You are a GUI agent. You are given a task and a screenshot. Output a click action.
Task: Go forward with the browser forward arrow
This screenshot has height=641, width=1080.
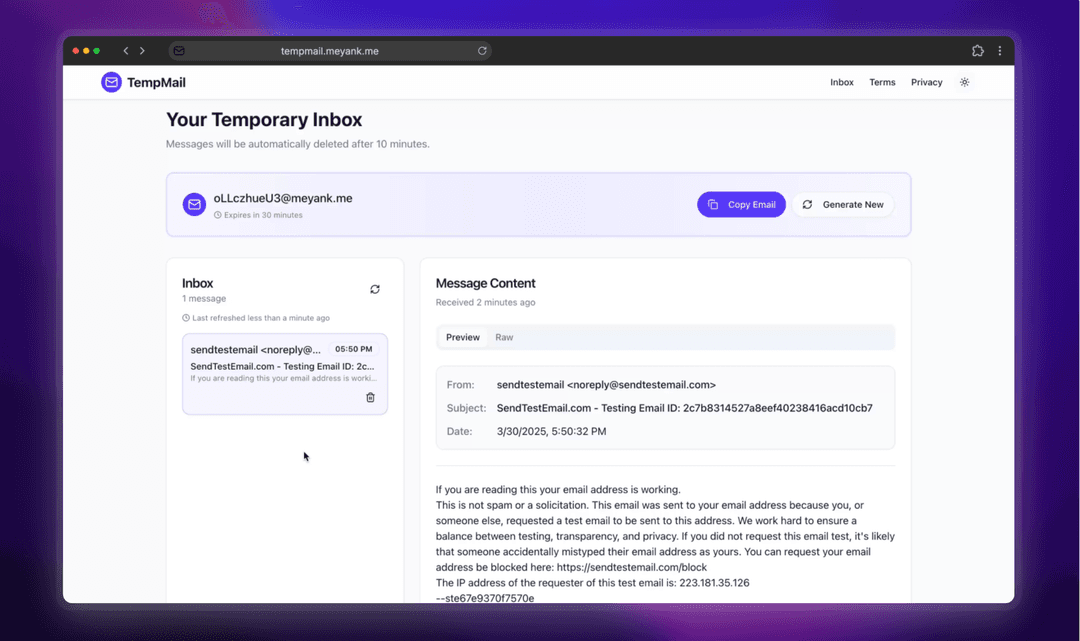click(143, 50)
